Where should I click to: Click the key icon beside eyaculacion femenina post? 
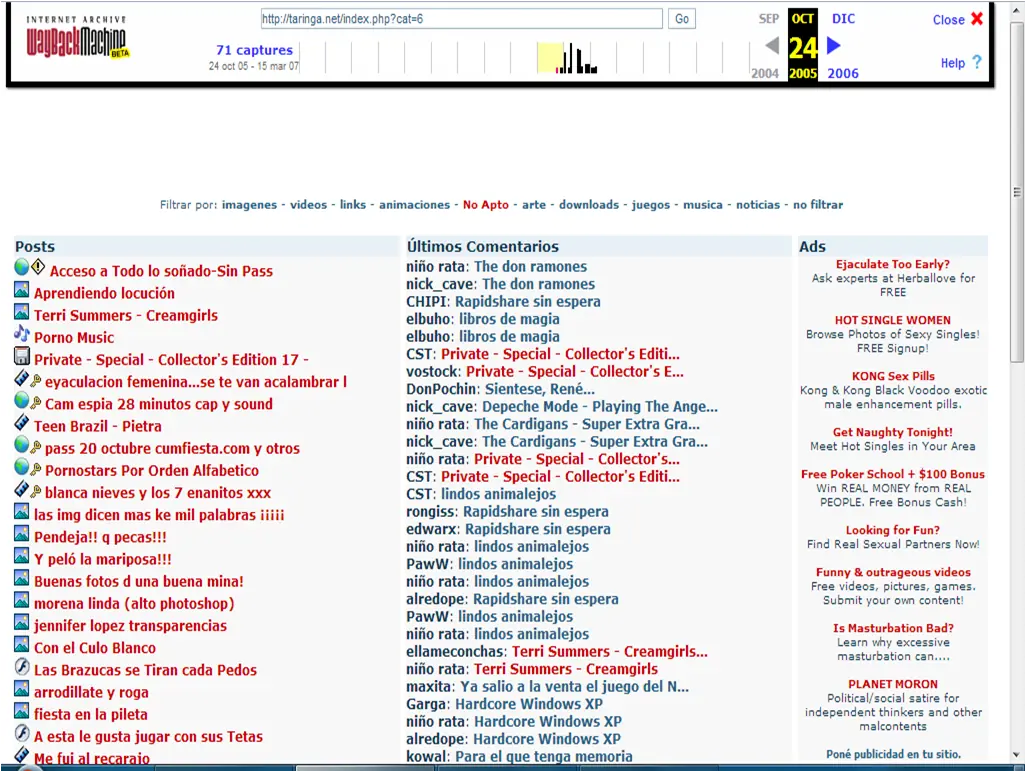click(x=36, y=381)
